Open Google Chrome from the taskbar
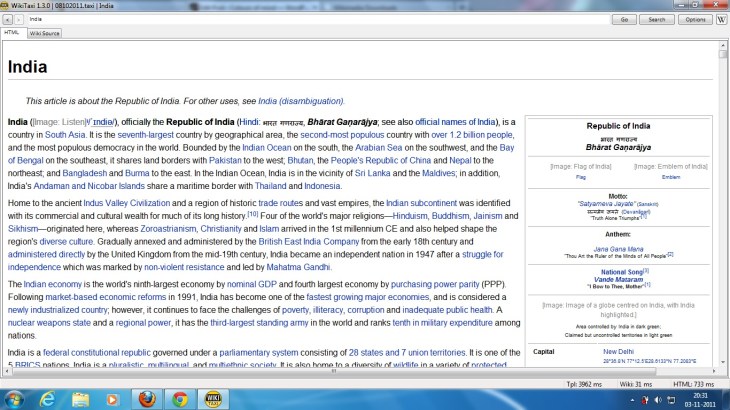Image resolution: width=730 pixels, height=410 pixels. click(179, 399)
